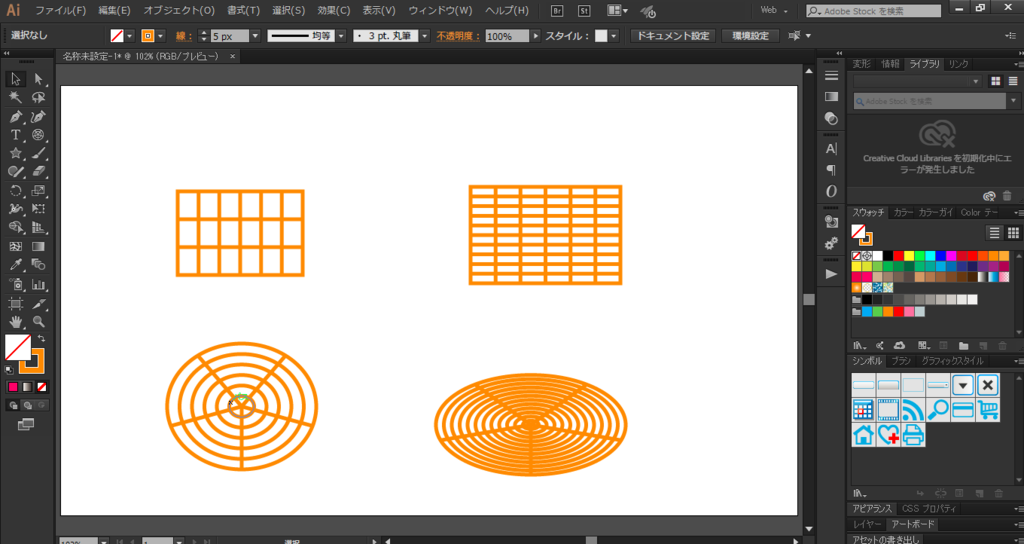Select the Shape Builder tool
The height and width of the screenshot is (544, 1024).
pos(16,228)
